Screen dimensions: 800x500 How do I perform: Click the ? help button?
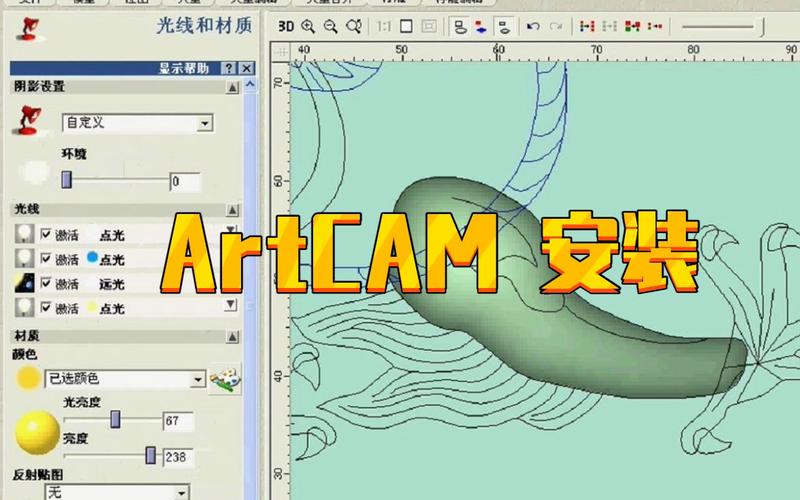tap(229, 68)
